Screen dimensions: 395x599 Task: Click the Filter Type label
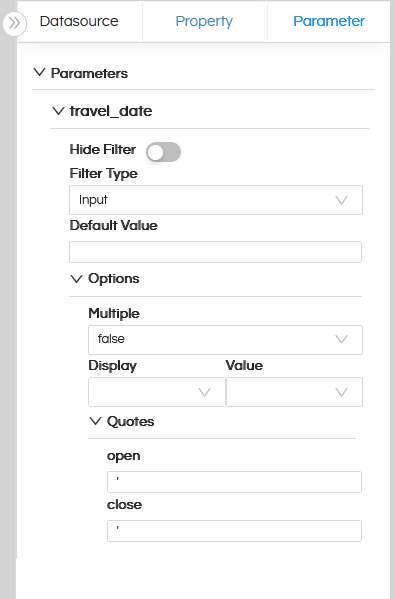click(104, 173)
